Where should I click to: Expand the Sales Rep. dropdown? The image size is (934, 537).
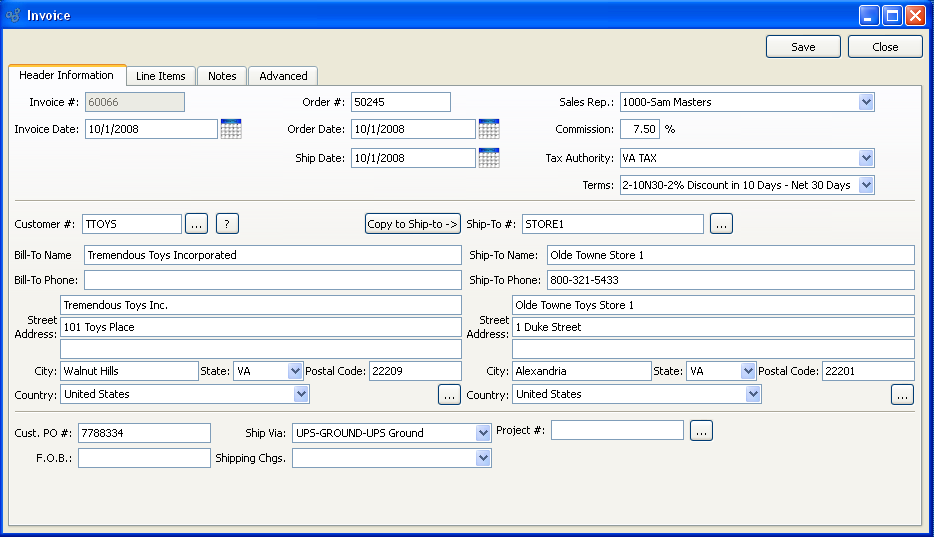point(866,102)
